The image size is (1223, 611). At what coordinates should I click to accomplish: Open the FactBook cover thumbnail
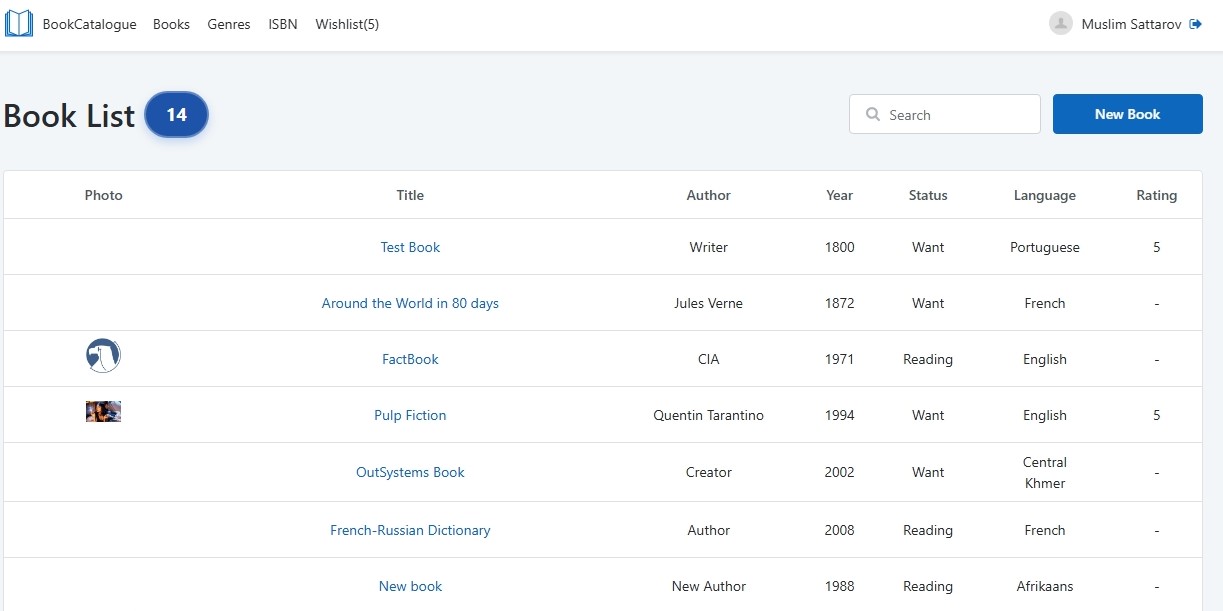pos(103,355)
